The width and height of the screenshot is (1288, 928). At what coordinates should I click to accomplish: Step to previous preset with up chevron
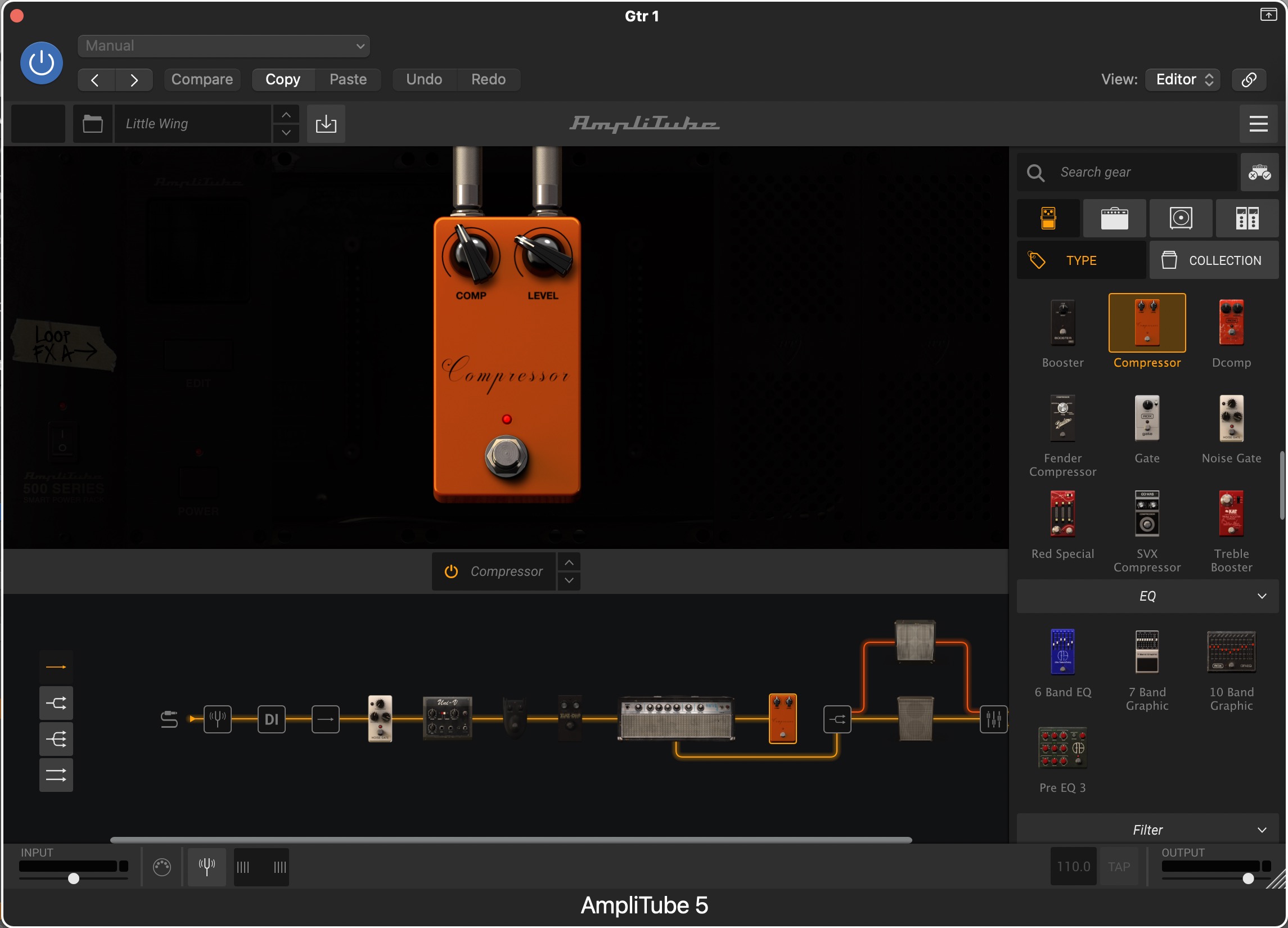click(x=286, y=115)
